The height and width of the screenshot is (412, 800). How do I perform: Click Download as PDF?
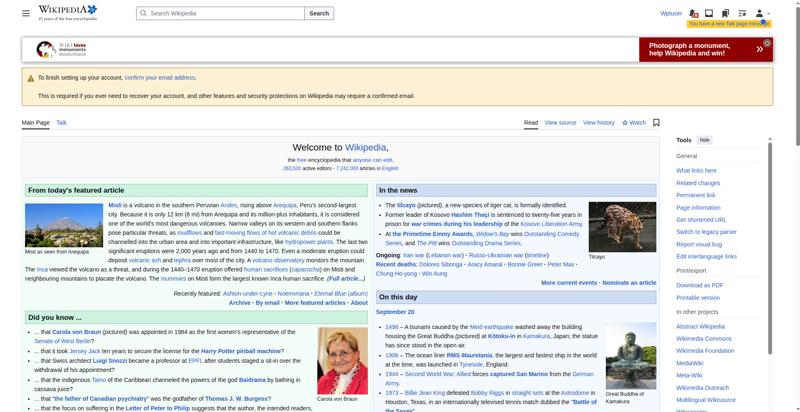click(699, 285)
